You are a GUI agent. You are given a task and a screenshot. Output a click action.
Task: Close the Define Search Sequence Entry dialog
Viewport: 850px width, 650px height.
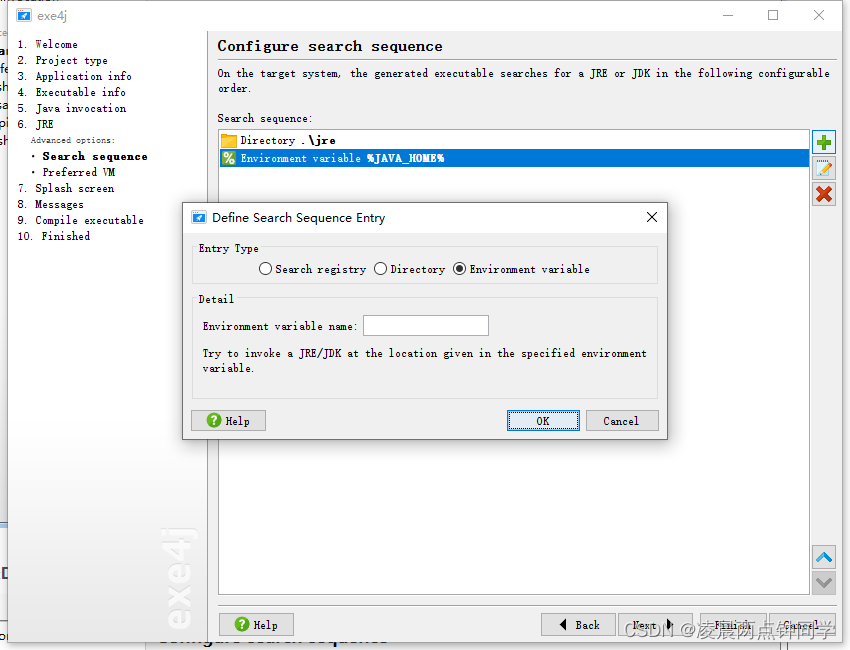point(652,217)
